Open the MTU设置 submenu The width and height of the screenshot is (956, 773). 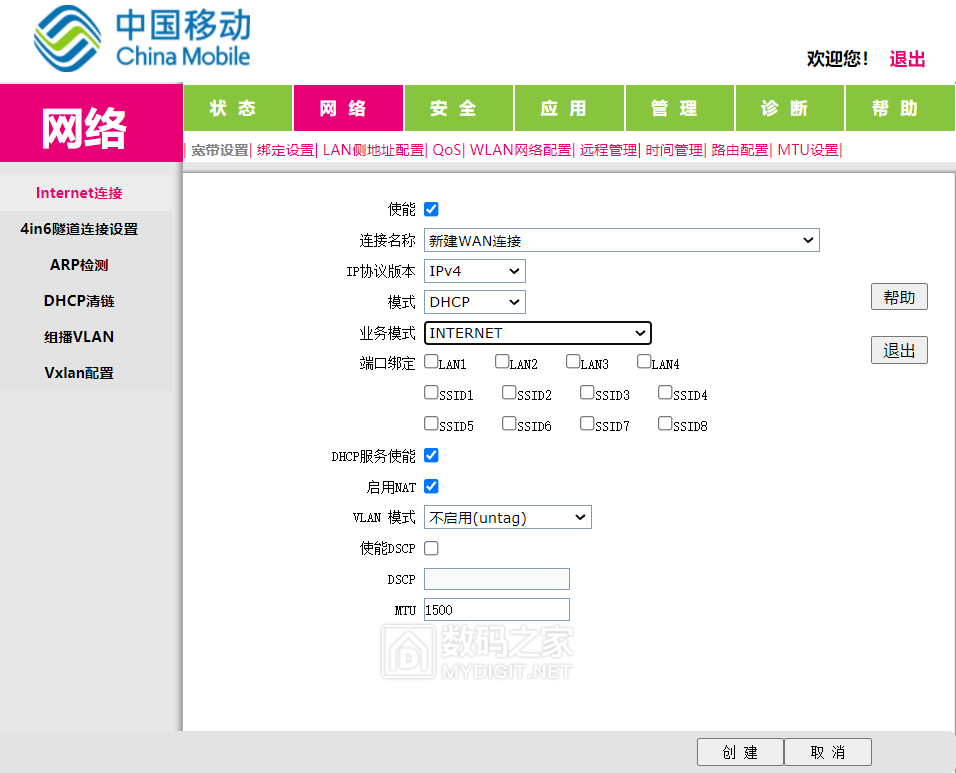point(808,150)
